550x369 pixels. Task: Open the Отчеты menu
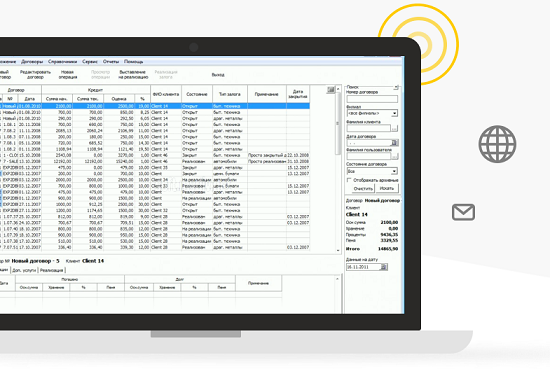click(111, 62)
